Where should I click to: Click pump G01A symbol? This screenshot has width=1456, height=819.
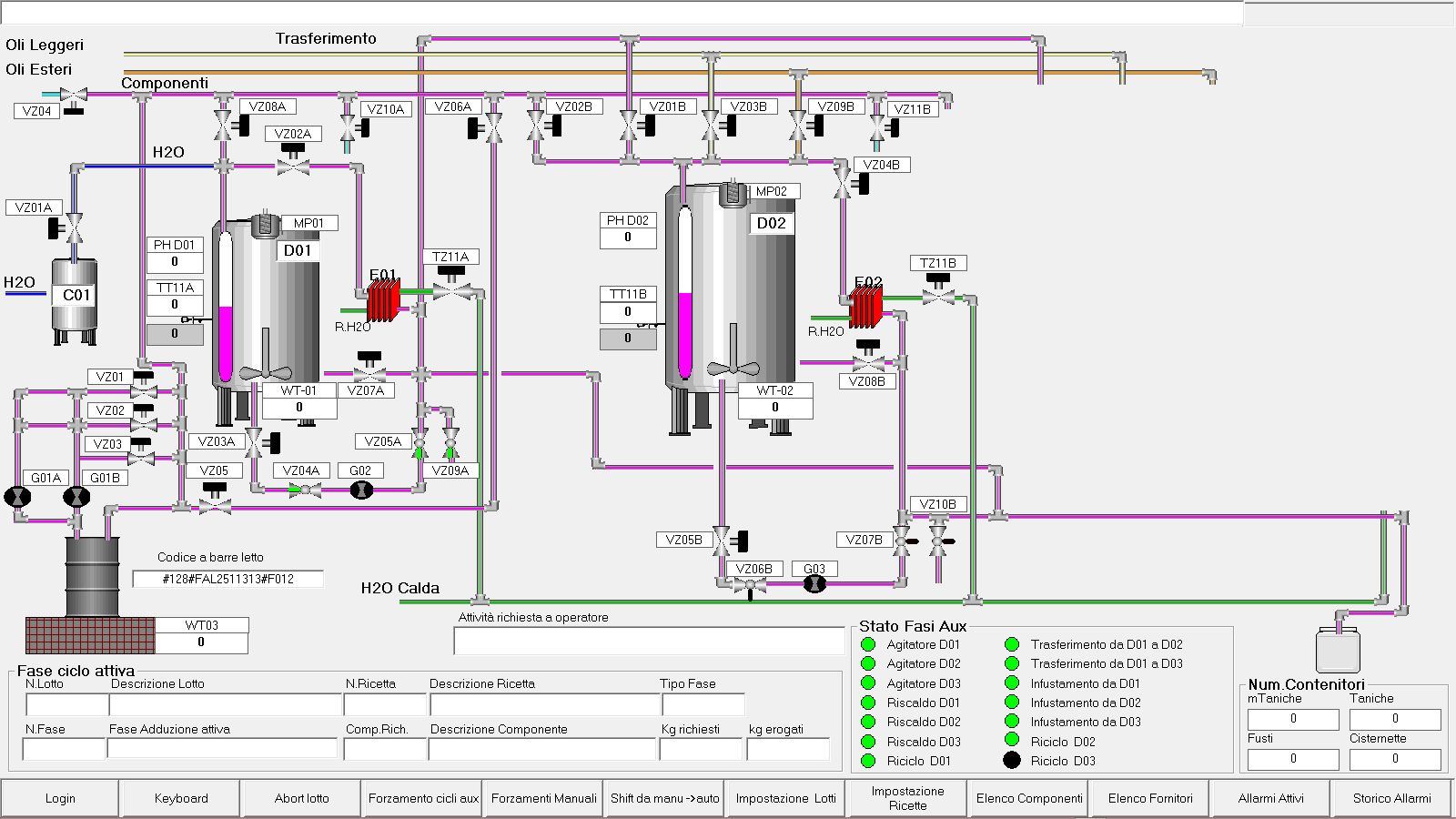pos(17,497)
